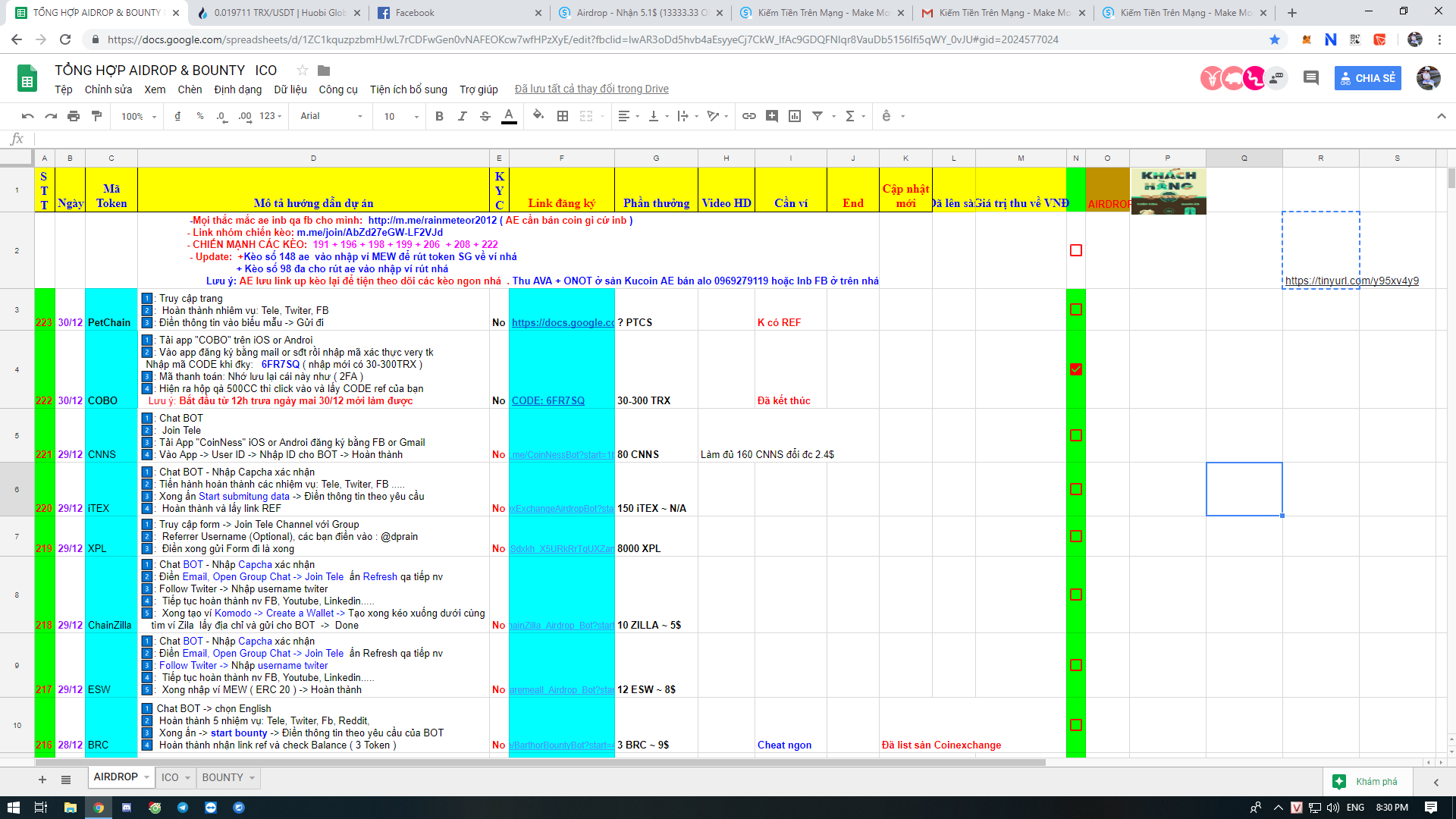
Task: Toggle the PetChain row checkbox
Action: pos(1075,309)
